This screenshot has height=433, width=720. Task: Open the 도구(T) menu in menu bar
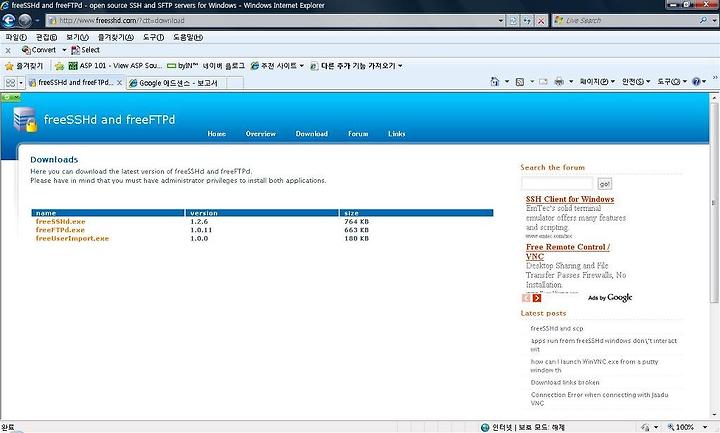point(153,37)
